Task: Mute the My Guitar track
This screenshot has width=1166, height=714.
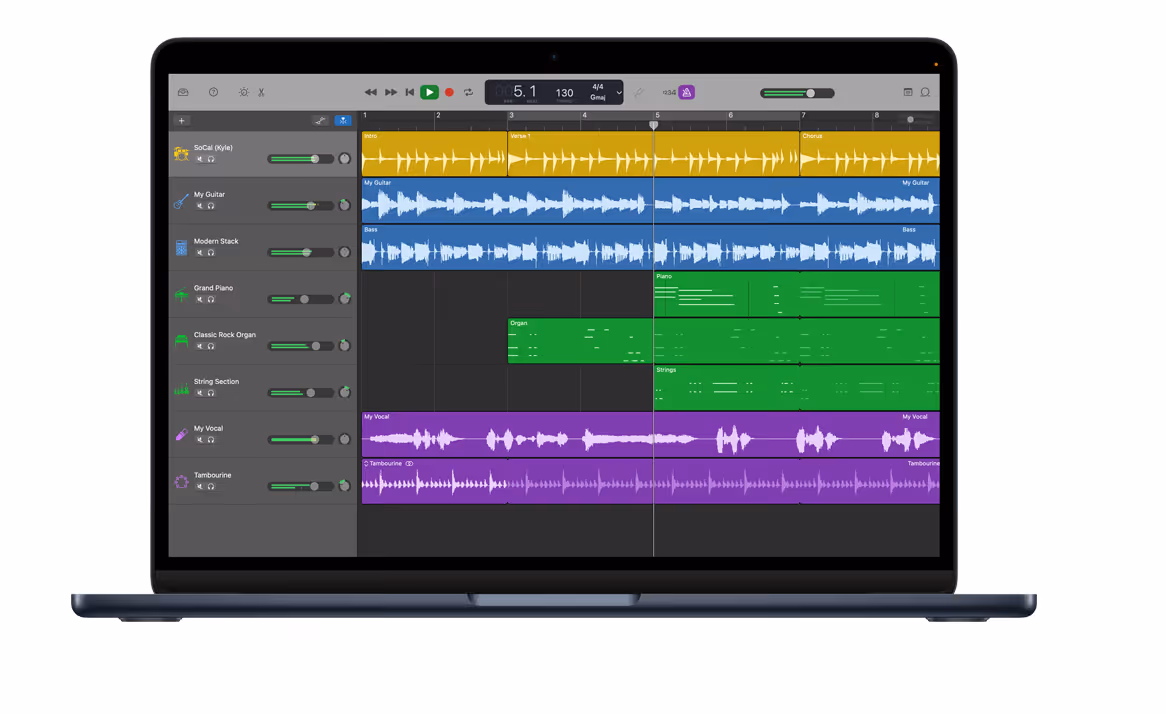Action: coord(199,206)
